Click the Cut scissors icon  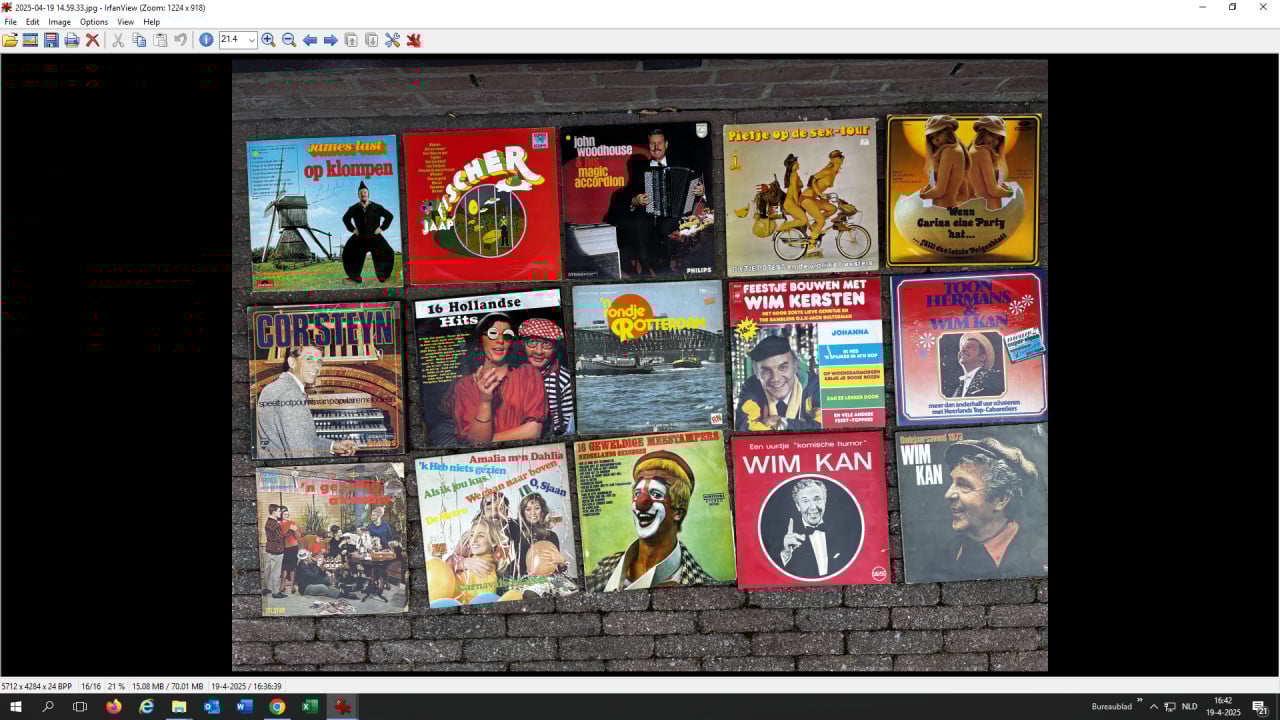(x=118, y=40)
